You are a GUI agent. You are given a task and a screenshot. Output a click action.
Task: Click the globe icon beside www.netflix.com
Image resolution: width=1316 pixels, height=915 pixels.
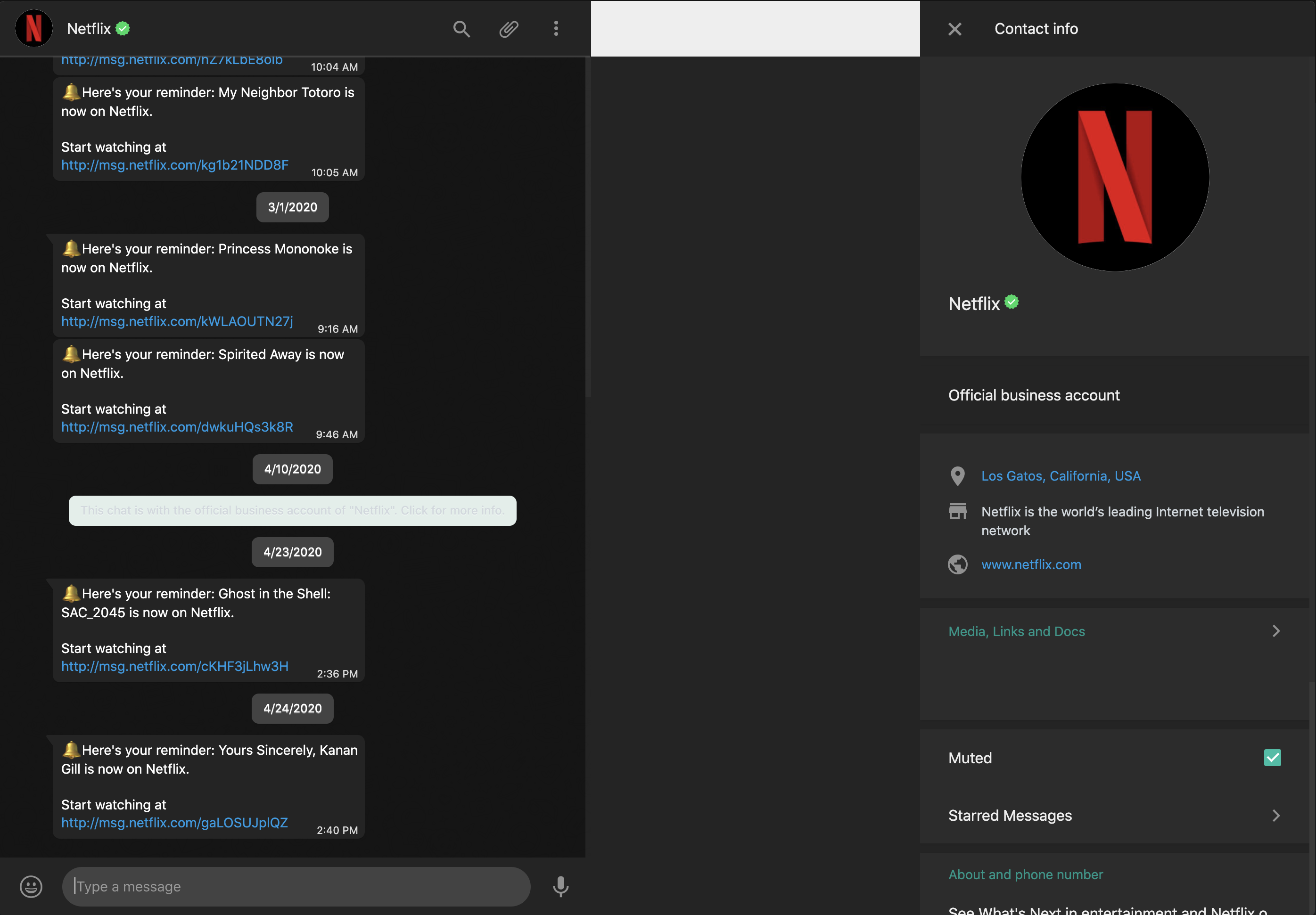[x=958, y=564]
